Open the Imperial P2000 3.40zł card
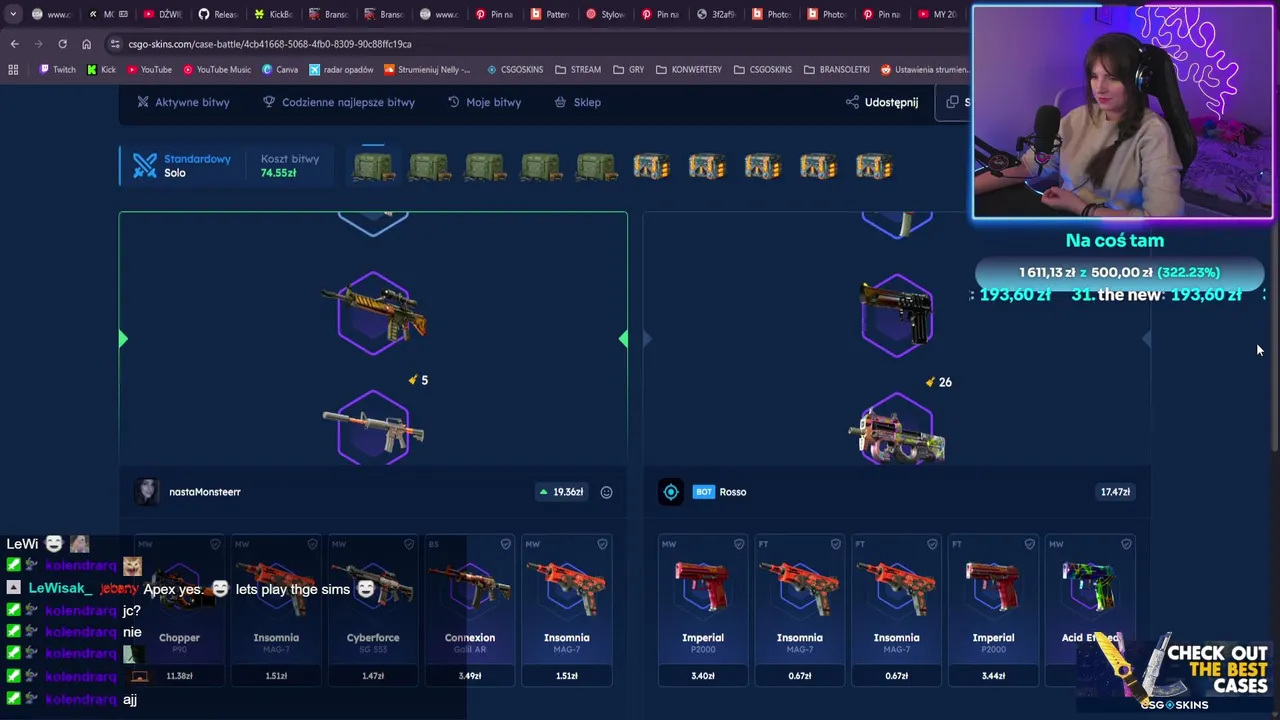 point(703,612)
